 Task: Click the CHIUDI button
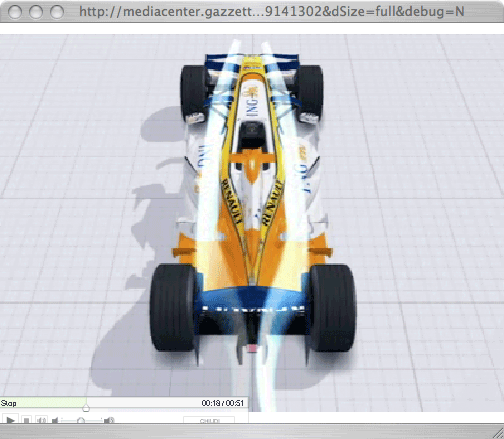(209, 420)
